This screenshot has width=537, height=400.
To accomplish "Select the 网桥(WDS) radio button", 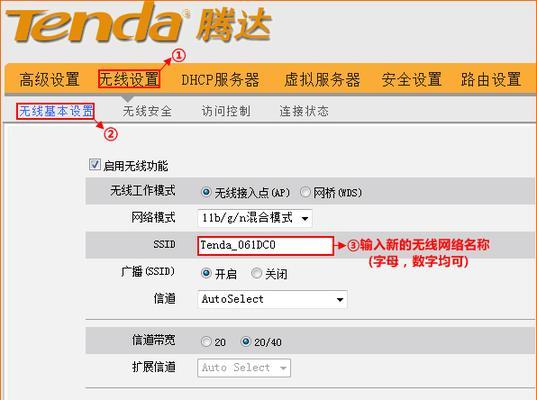I will (305, 192).
